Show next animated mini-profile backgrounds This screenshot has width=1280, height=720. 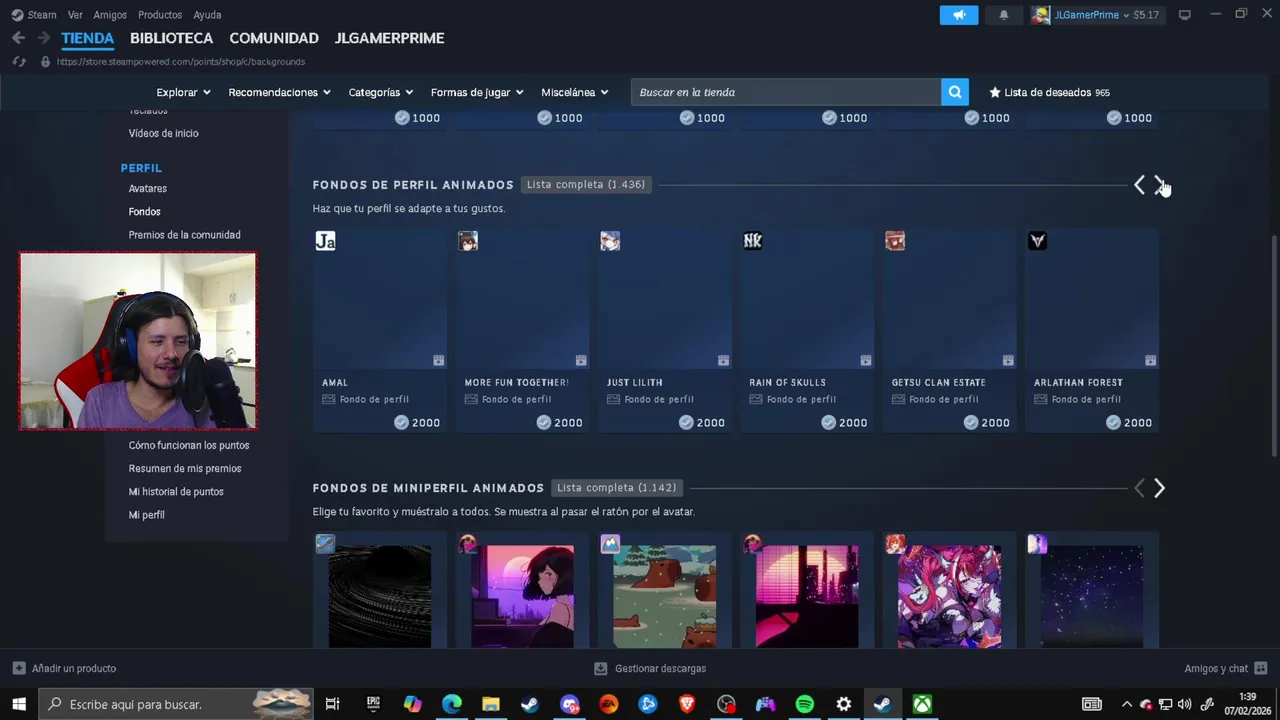pos(1160,488)
